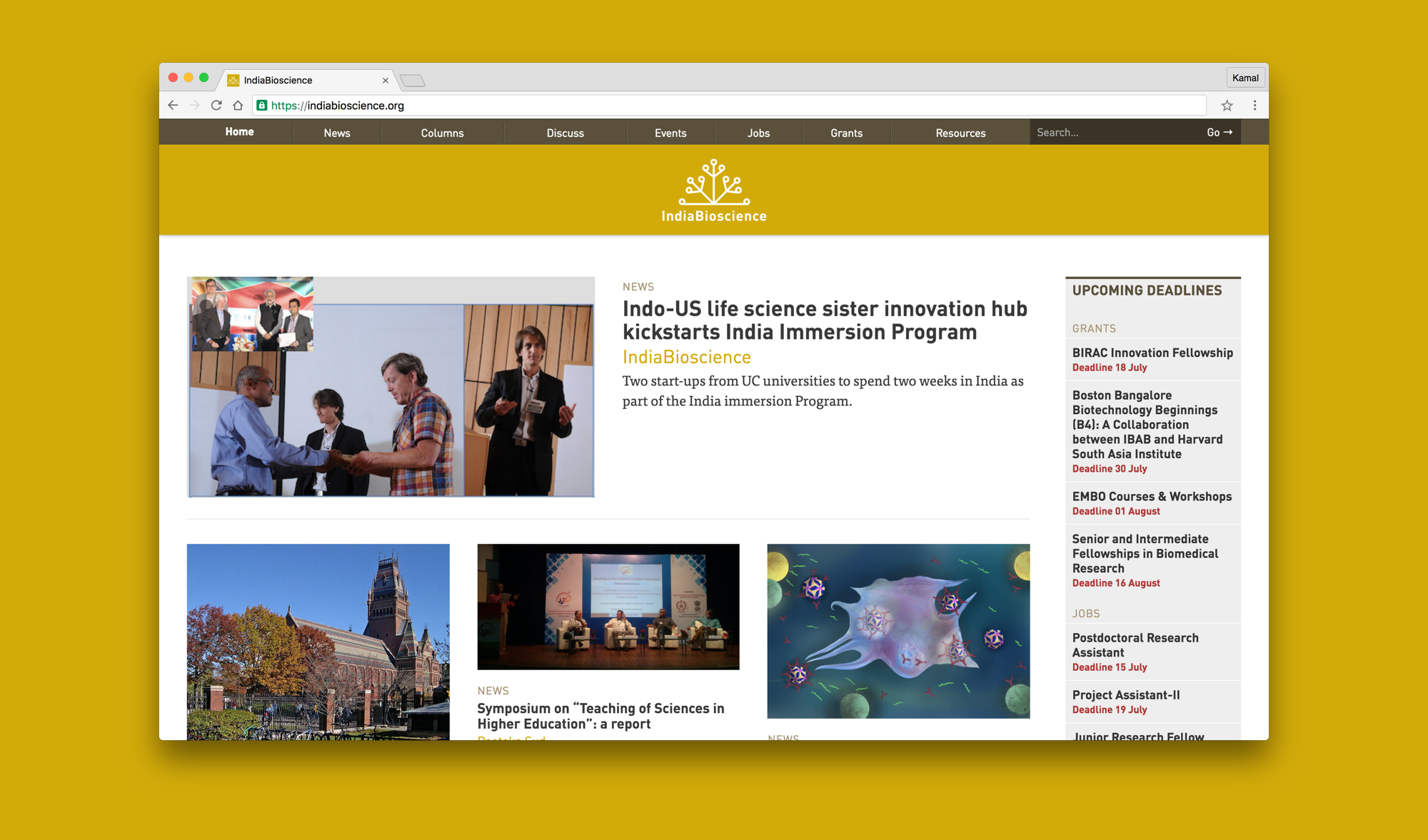Click the featured article summary paragraph
This screenshot has height=840, width=1428.
(x=823, y=391)
